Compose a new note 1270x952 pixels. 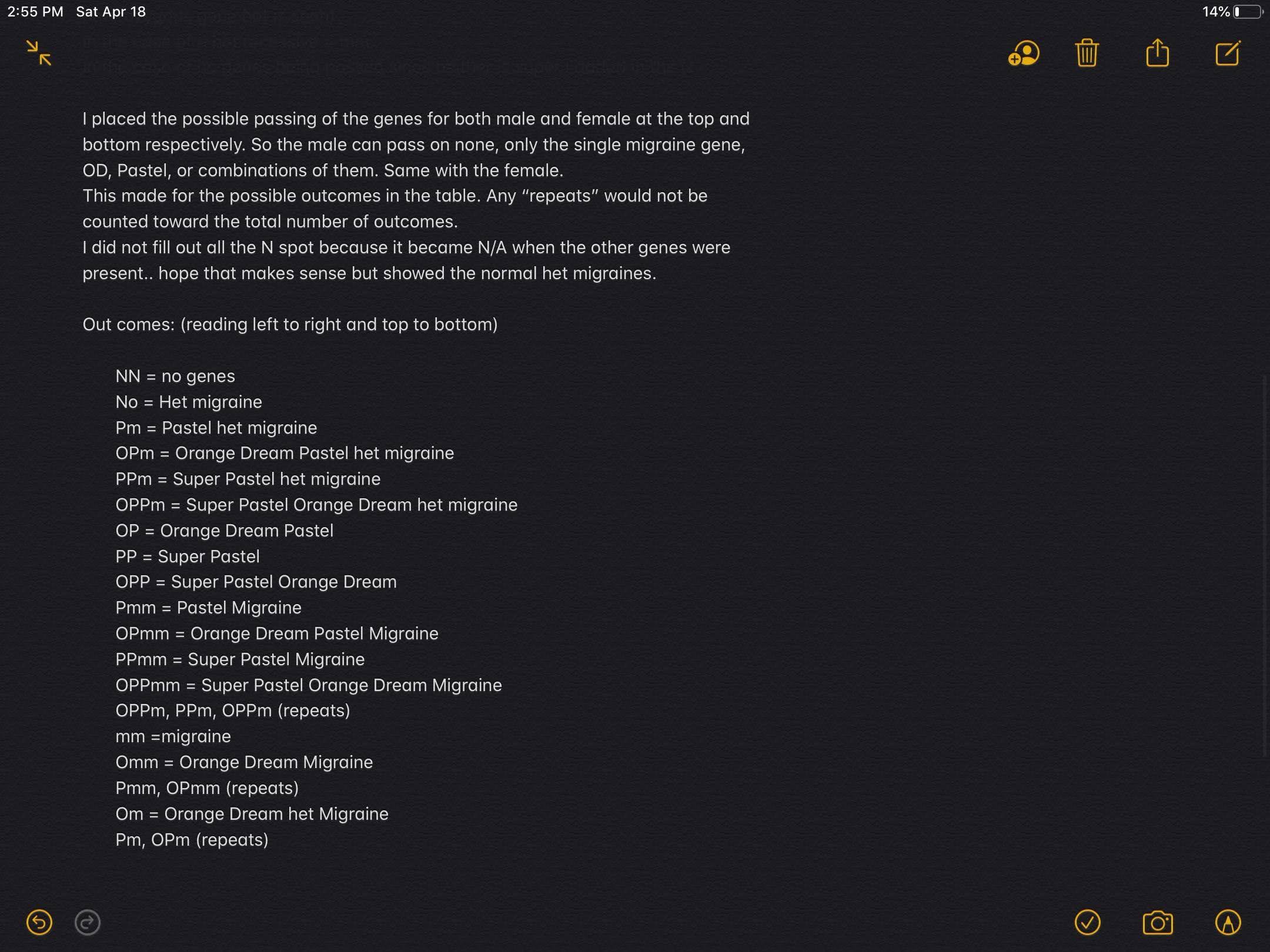[1228, 53]
